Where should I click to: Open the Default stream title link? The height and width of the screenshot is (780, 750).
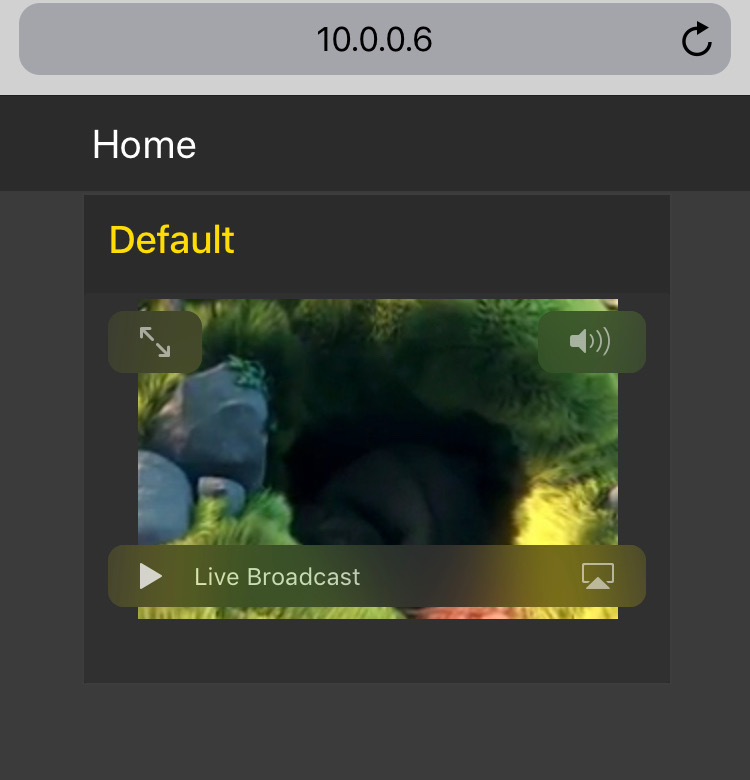coord(172,240)
